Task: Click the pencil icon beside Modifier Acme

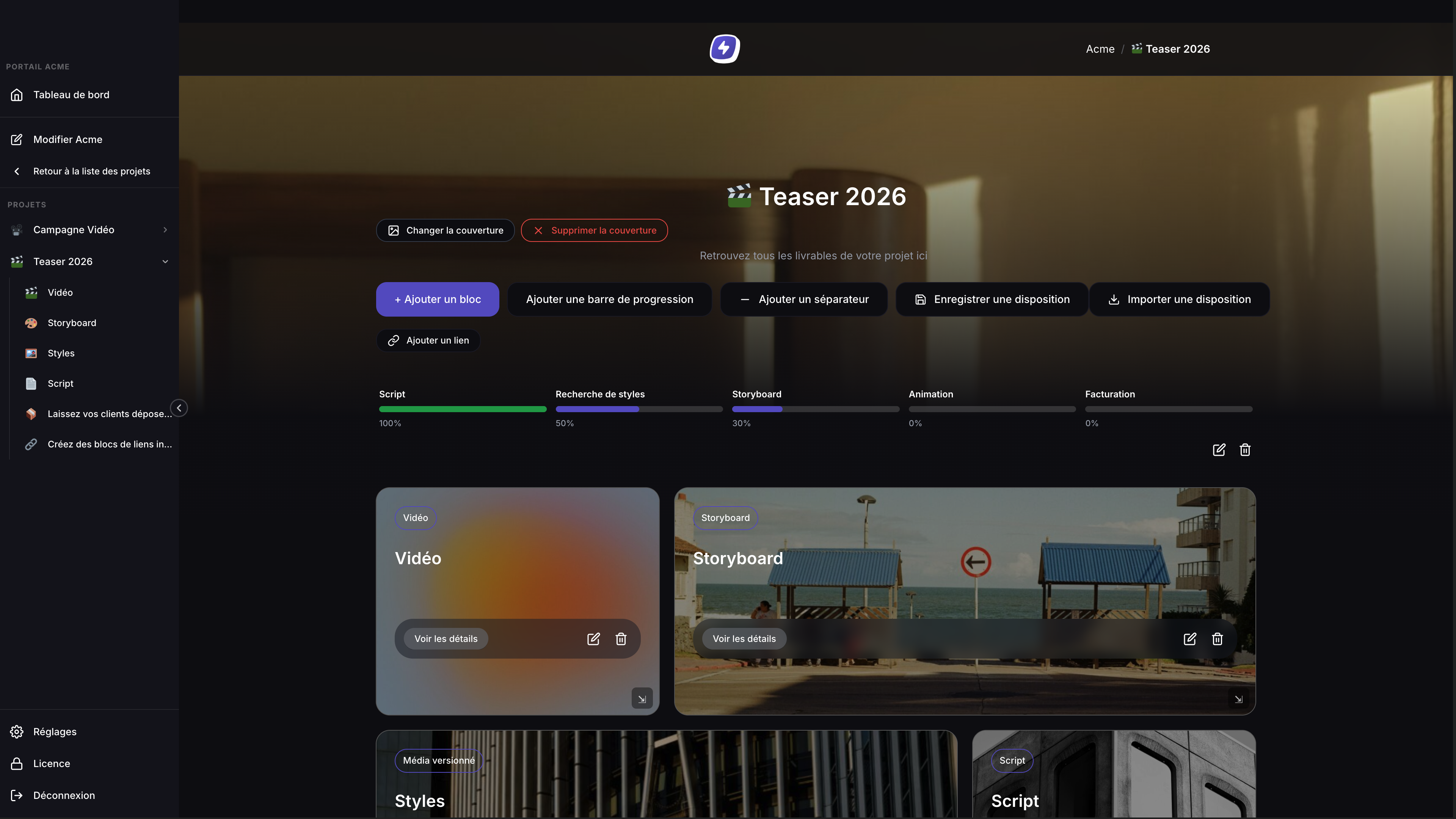Action: [x=17, y=140]
